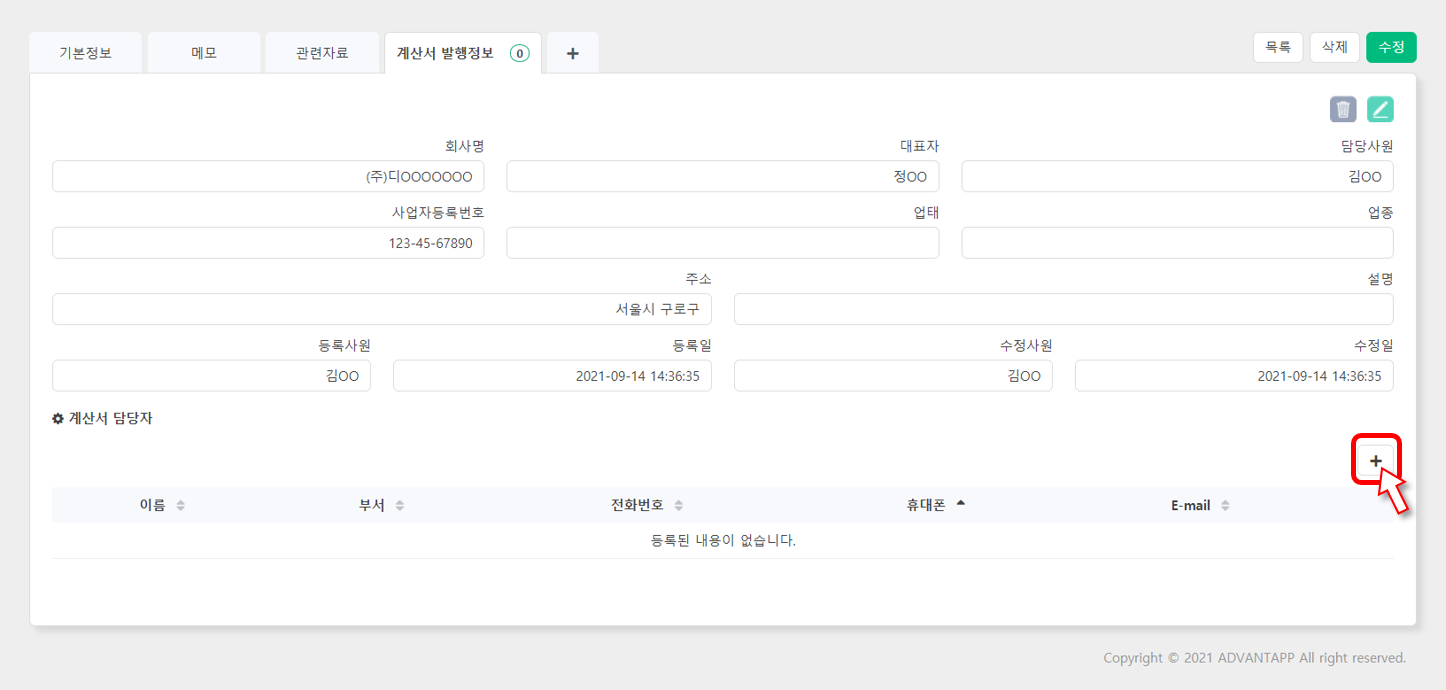Sort table by 부서 column arrows
The height and width of the screenshot is (690, 1446).
click(400, 506)
